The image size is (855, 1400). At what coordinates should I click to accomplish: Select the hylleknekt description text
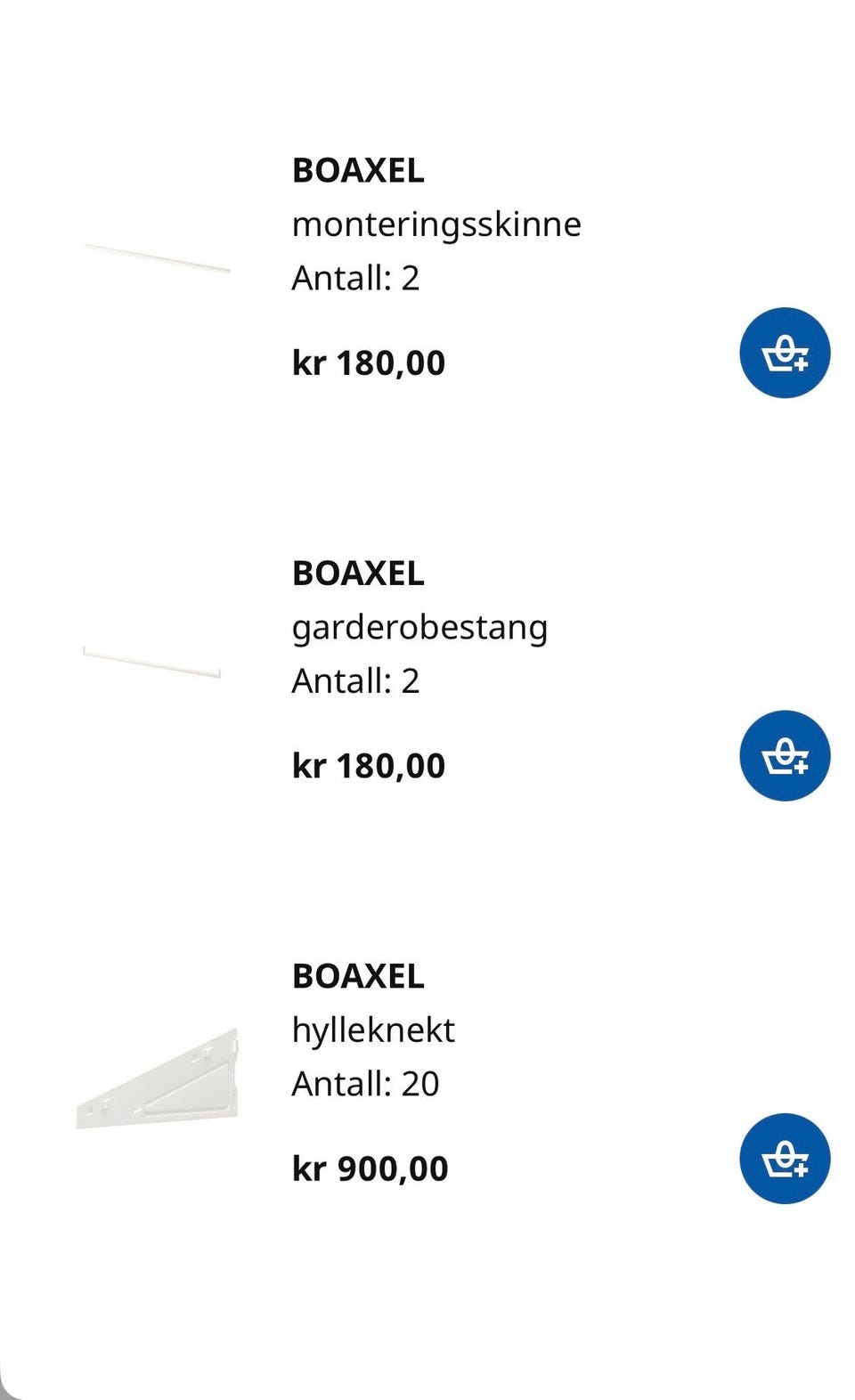[373, 1030]
